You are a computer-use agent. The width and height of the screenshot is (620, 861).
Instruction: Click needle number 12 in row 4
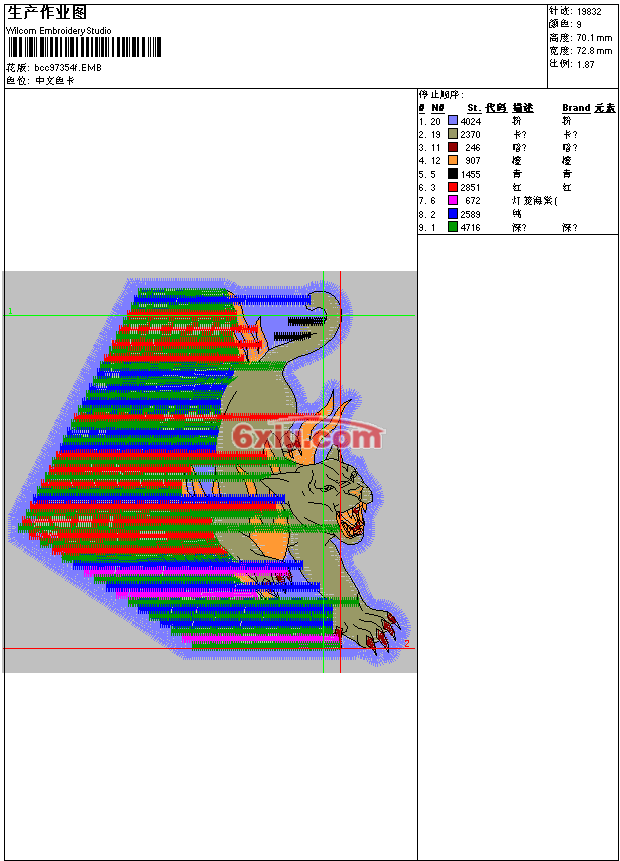coord(435,161)
